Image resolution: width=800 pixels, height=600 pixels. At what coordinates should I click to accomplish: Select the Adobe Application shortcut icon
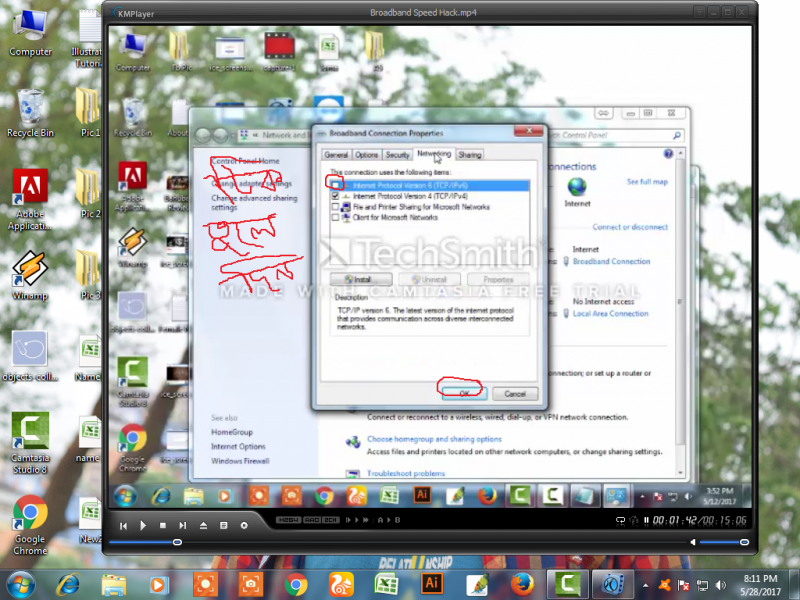tap(30, 200)
